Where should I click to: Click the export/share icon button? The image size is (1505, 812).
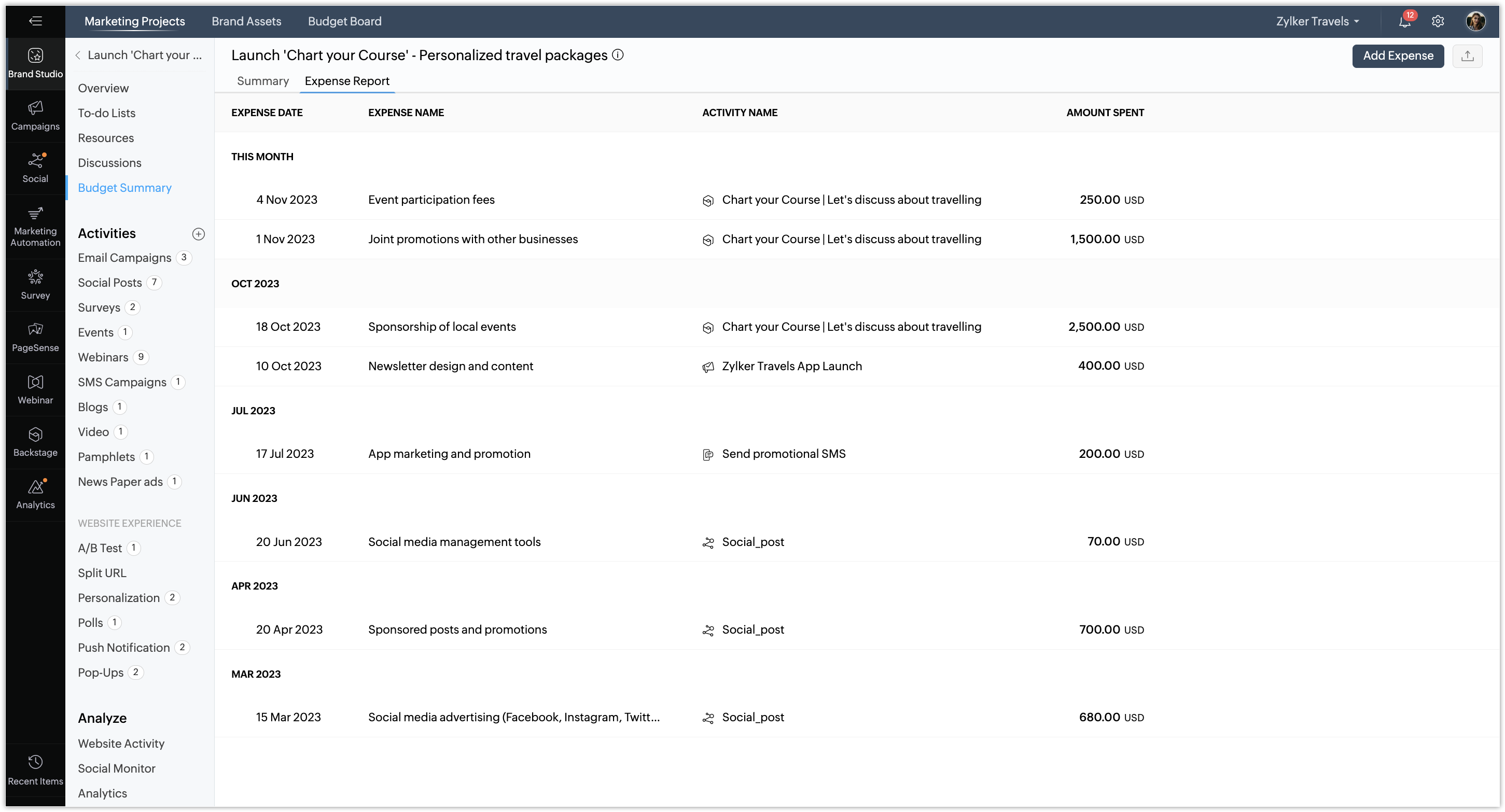[x=1467, y=56]
